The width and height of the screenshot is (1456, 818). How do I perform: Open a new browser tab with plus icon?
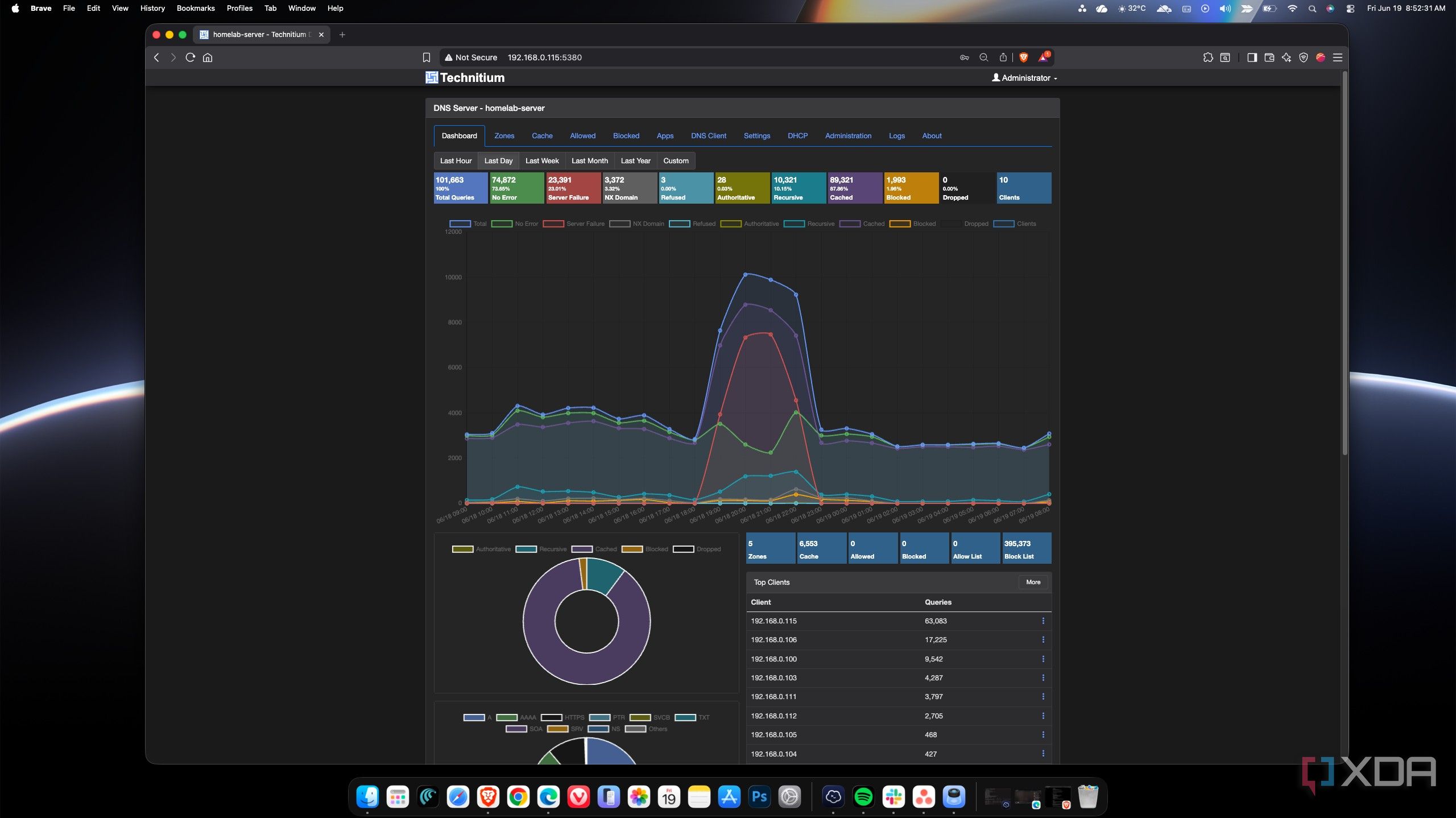[x=342, y=35]
